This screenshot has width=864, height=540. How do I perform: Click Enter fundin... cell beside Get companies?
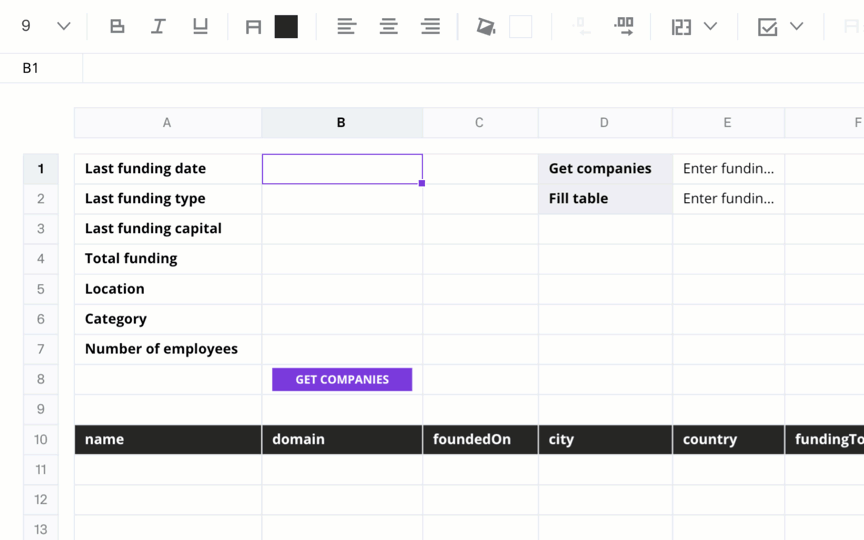pos(728,169)
